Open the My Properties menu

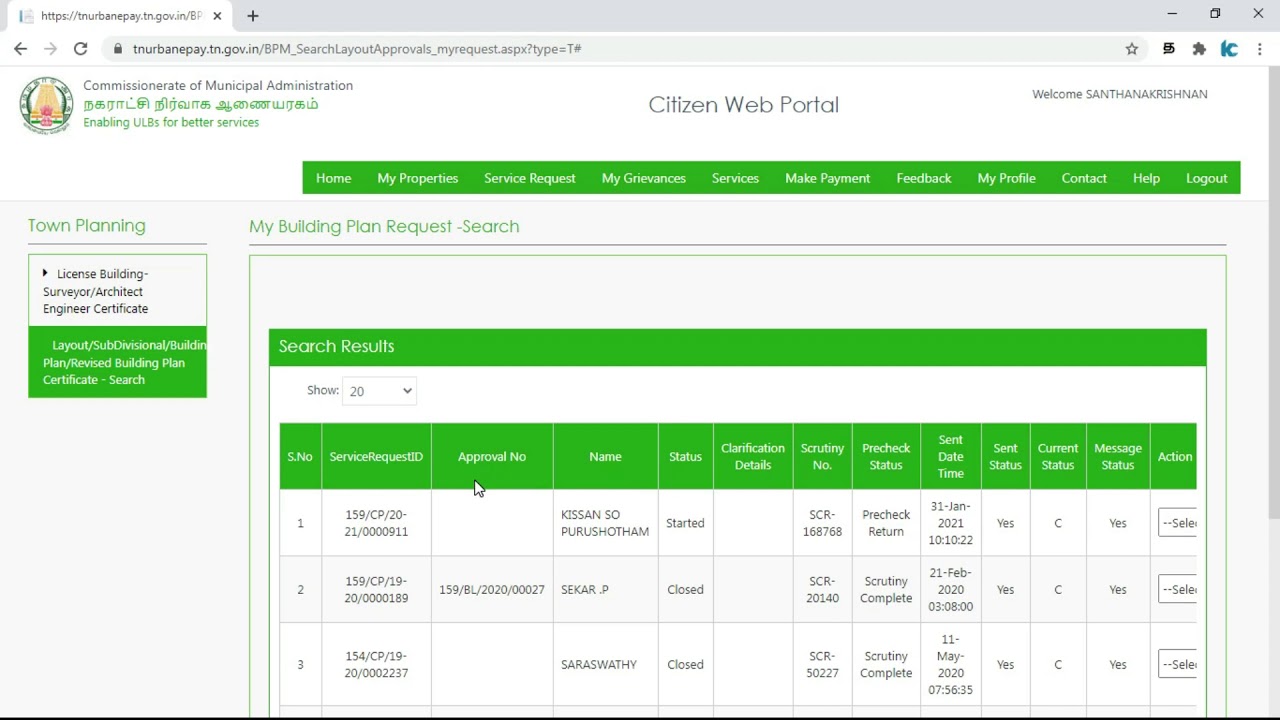417,178
